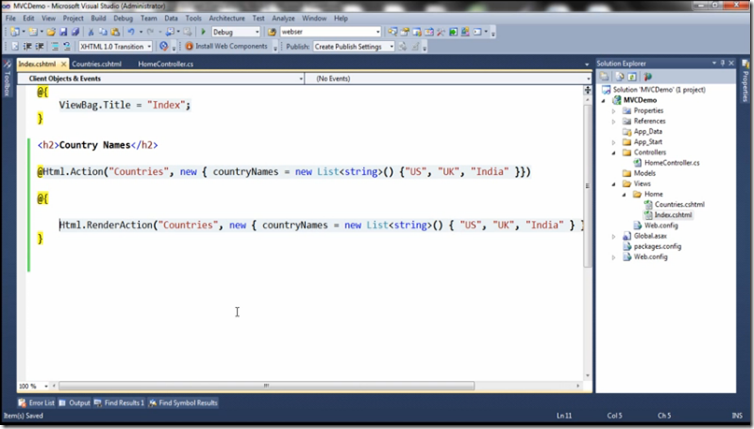Click the Undo arrow icon
The image size is (754, 429).
click(x=131, y=32)
